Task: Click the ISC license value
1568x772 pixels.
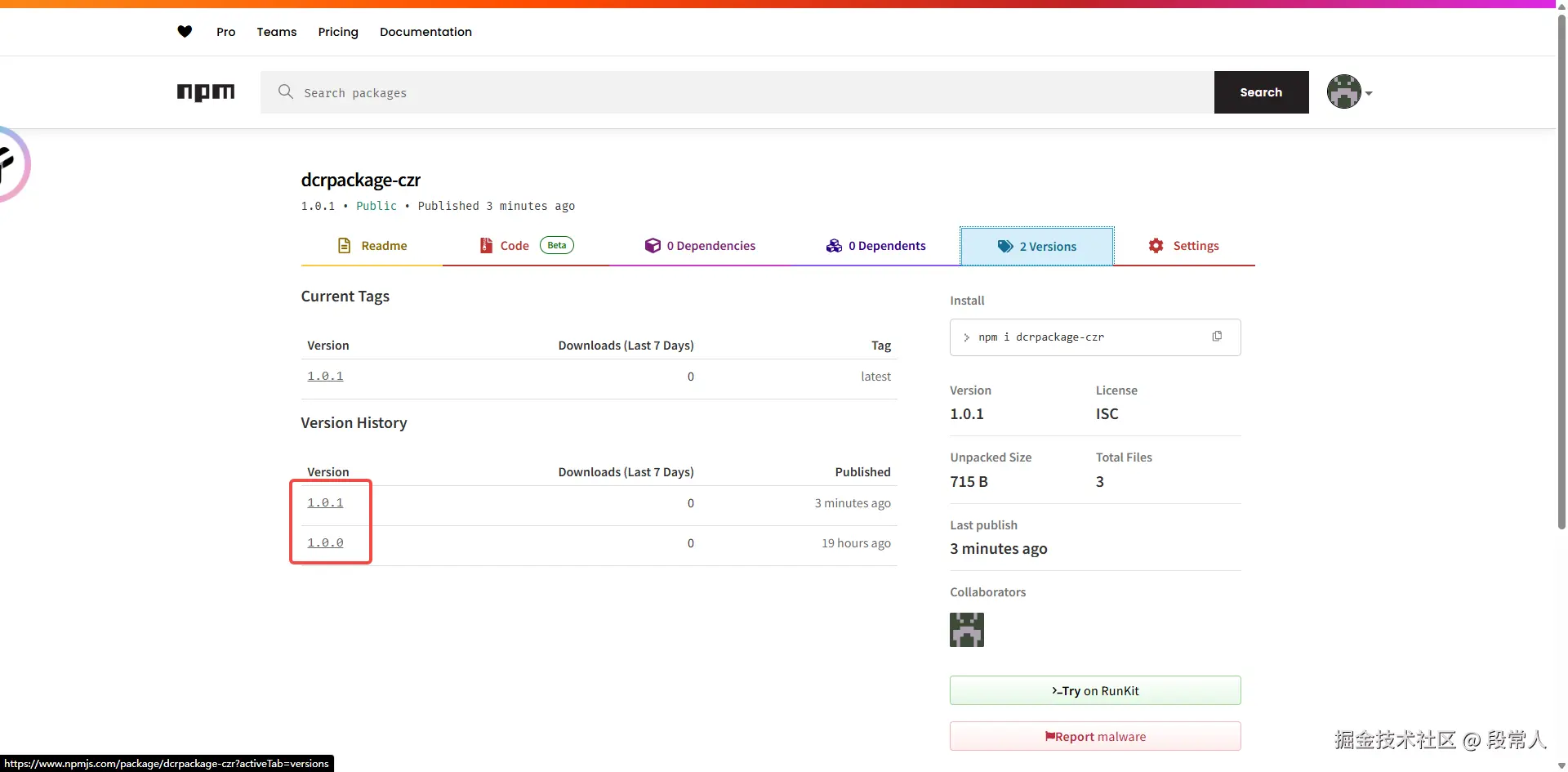Action: click(1107, 414)
